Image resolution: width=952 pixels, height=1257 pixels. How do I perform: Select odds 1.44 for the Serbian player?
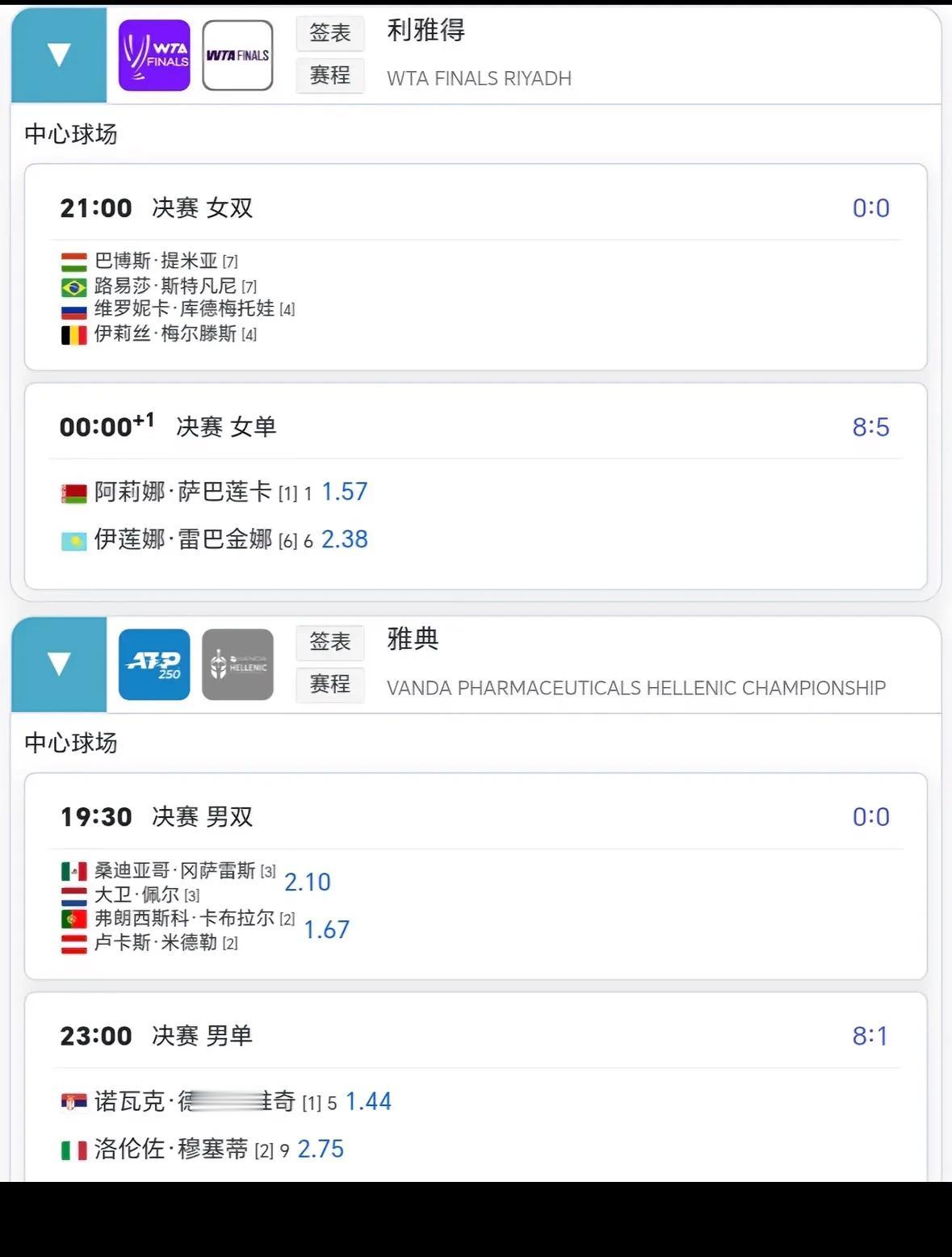pyautogui.click(x=368, y=1101)
